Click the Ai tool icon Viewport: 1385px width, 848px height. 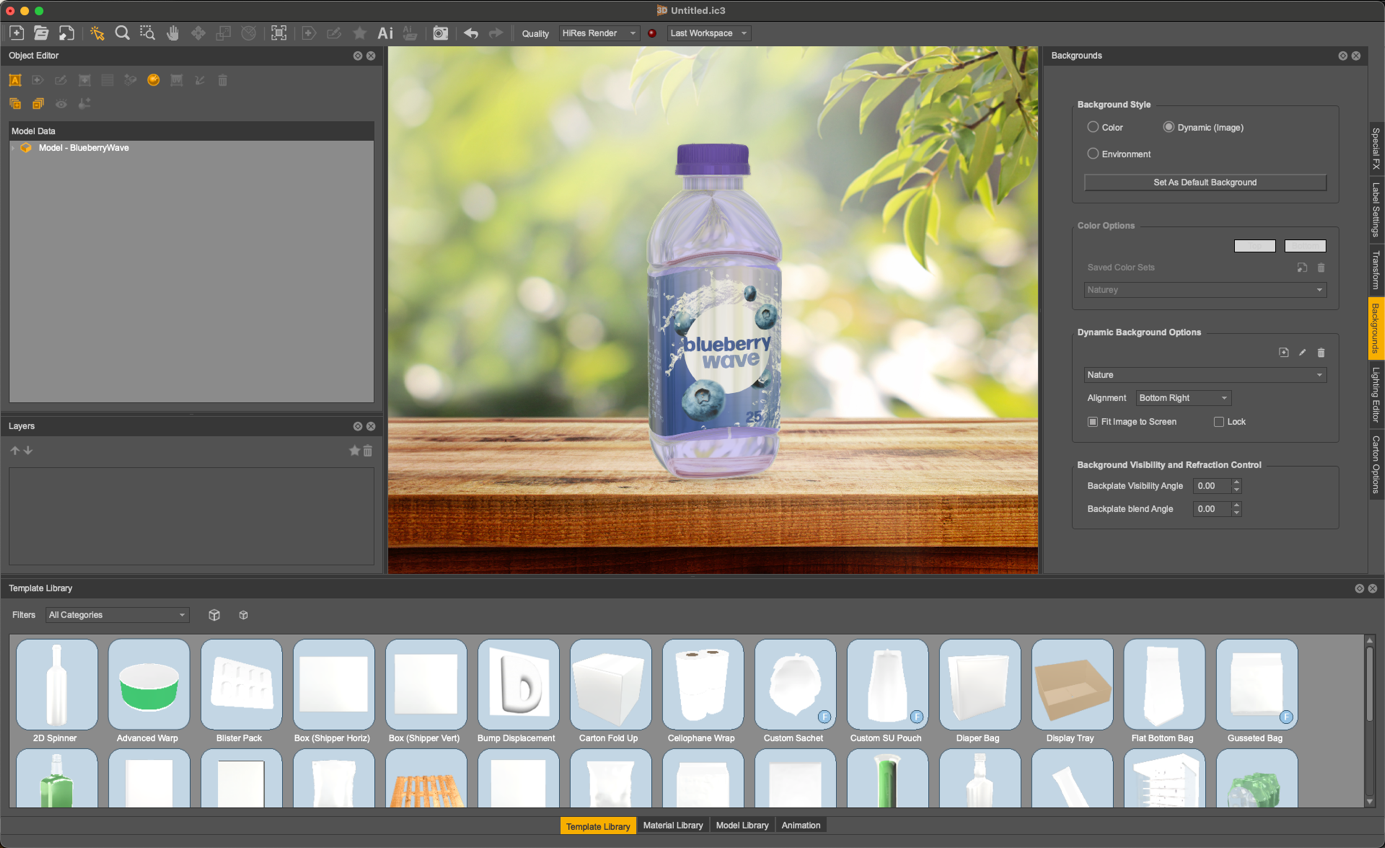(x=385, y=33)
